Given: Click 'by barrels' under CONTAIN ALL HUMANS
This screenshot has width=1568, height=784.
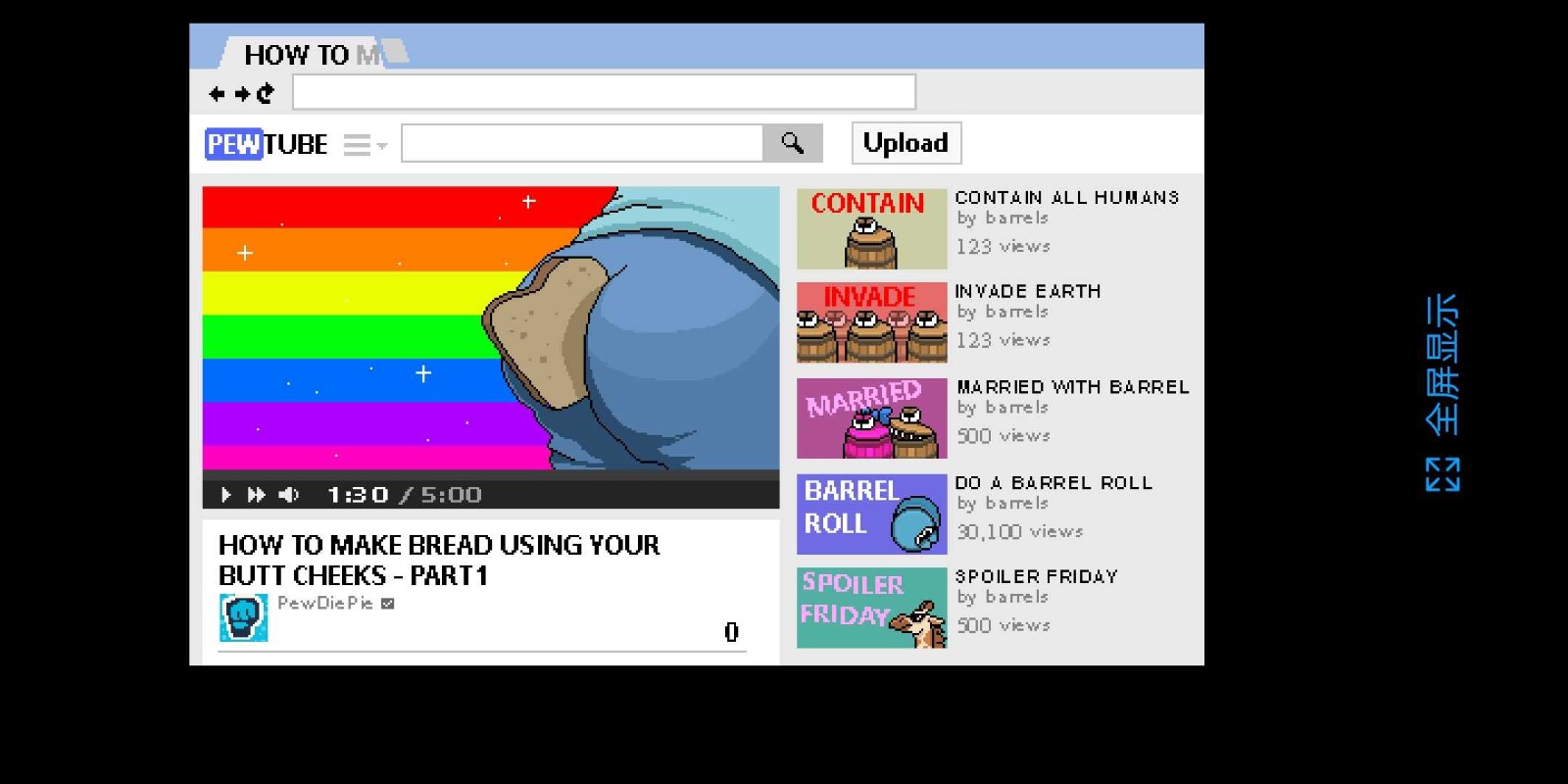Looking at the screenshot, I should point(1003,218).
